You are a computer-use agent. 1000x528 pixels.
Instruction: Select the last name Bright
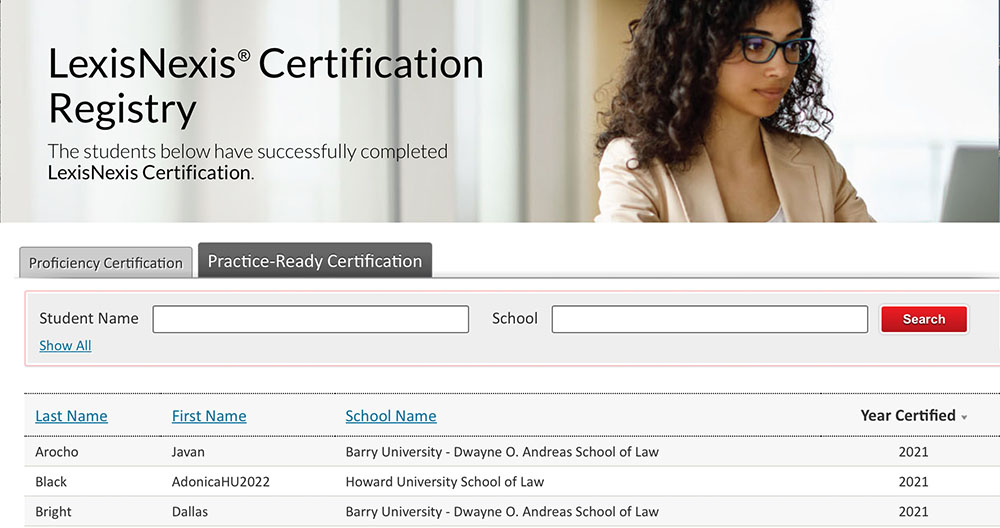tap(54, 512)
